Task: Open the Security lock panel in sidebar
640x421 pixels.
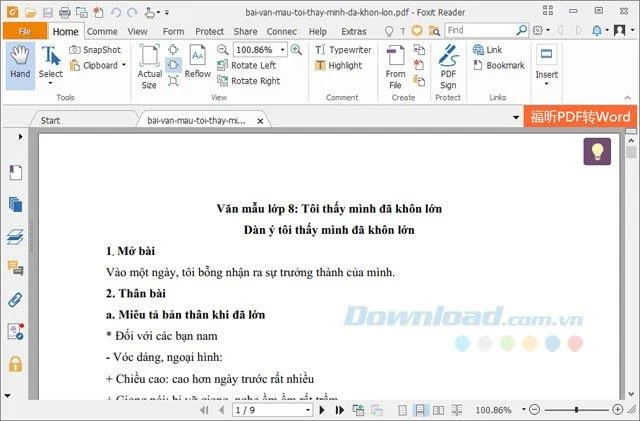Action: 15,364
